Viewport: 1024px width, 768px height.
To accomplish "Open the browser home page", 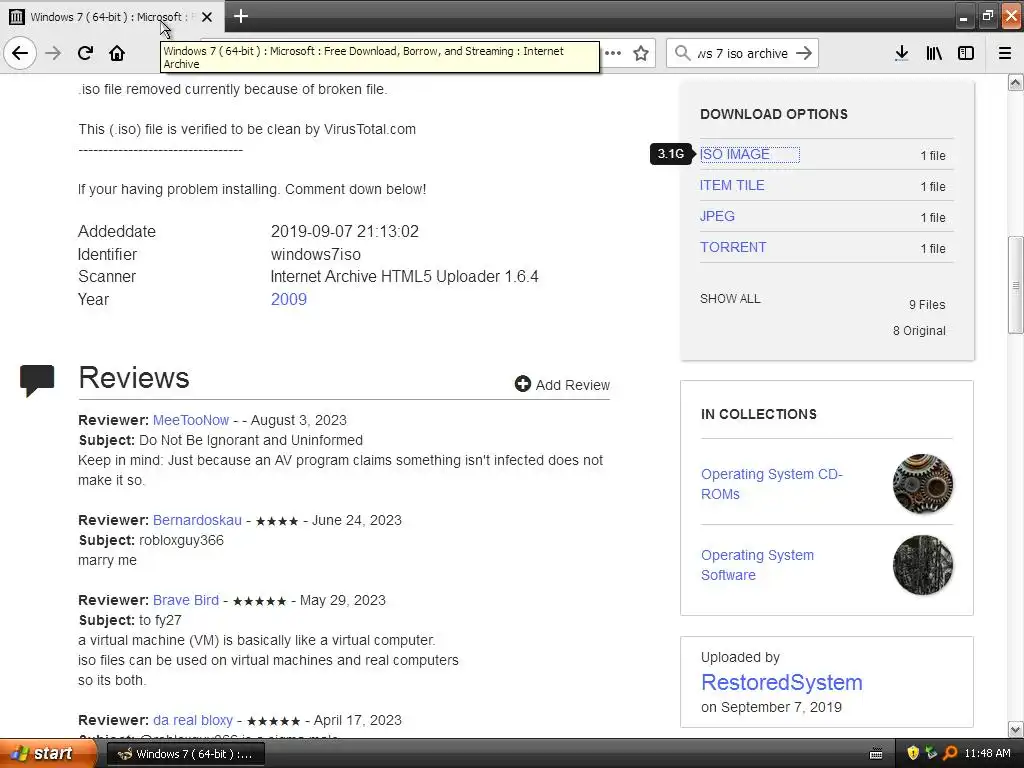I will 117,53.
